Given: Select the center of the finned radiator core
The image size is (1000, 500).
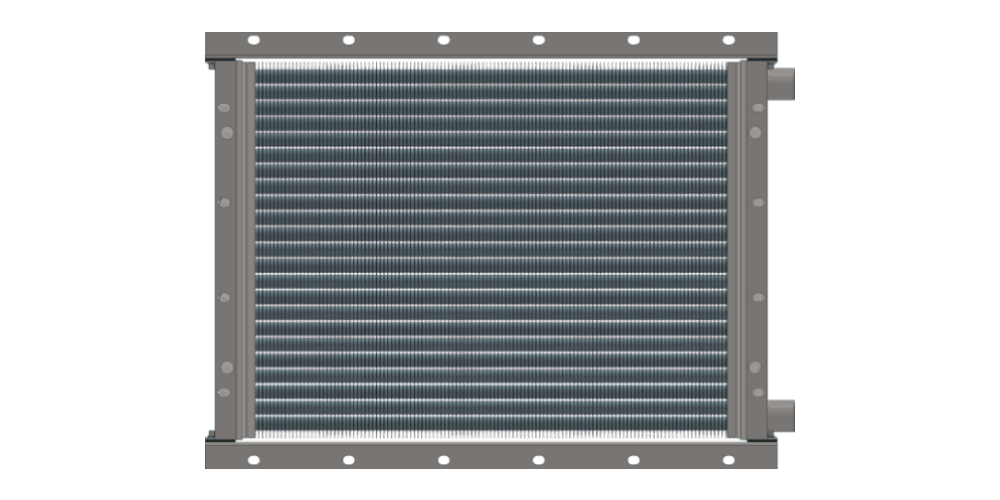Looking at the screenshot, I should (490, 250).
